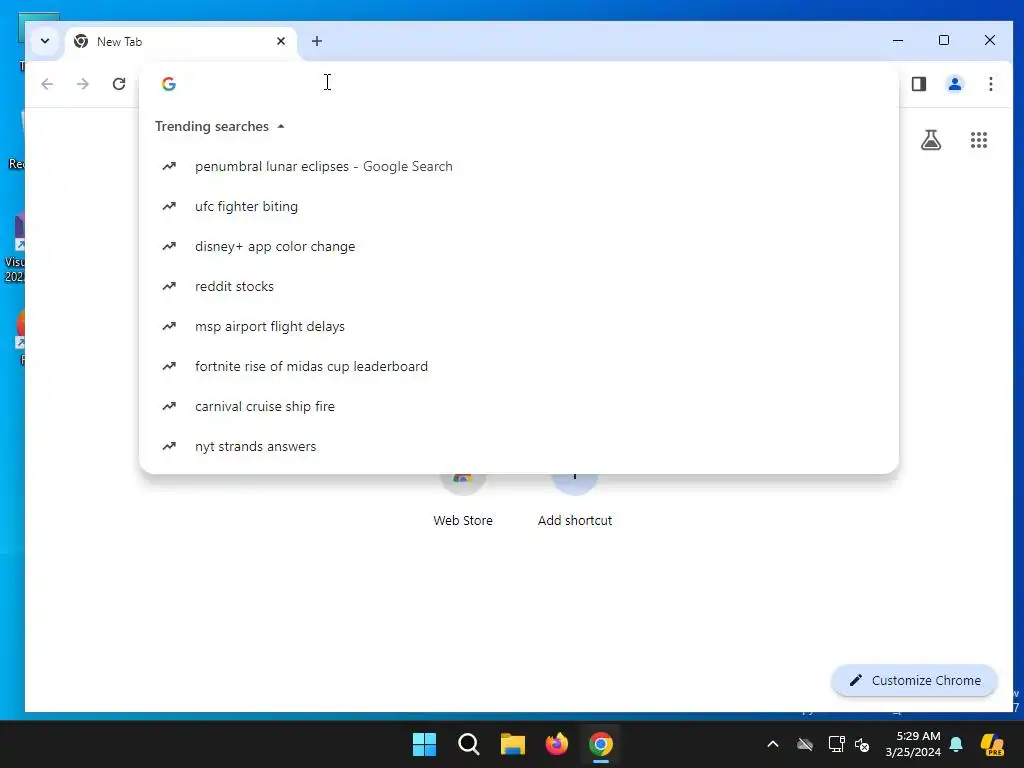
Task: Maximize the Chrome window
Action: pos(944,40)
